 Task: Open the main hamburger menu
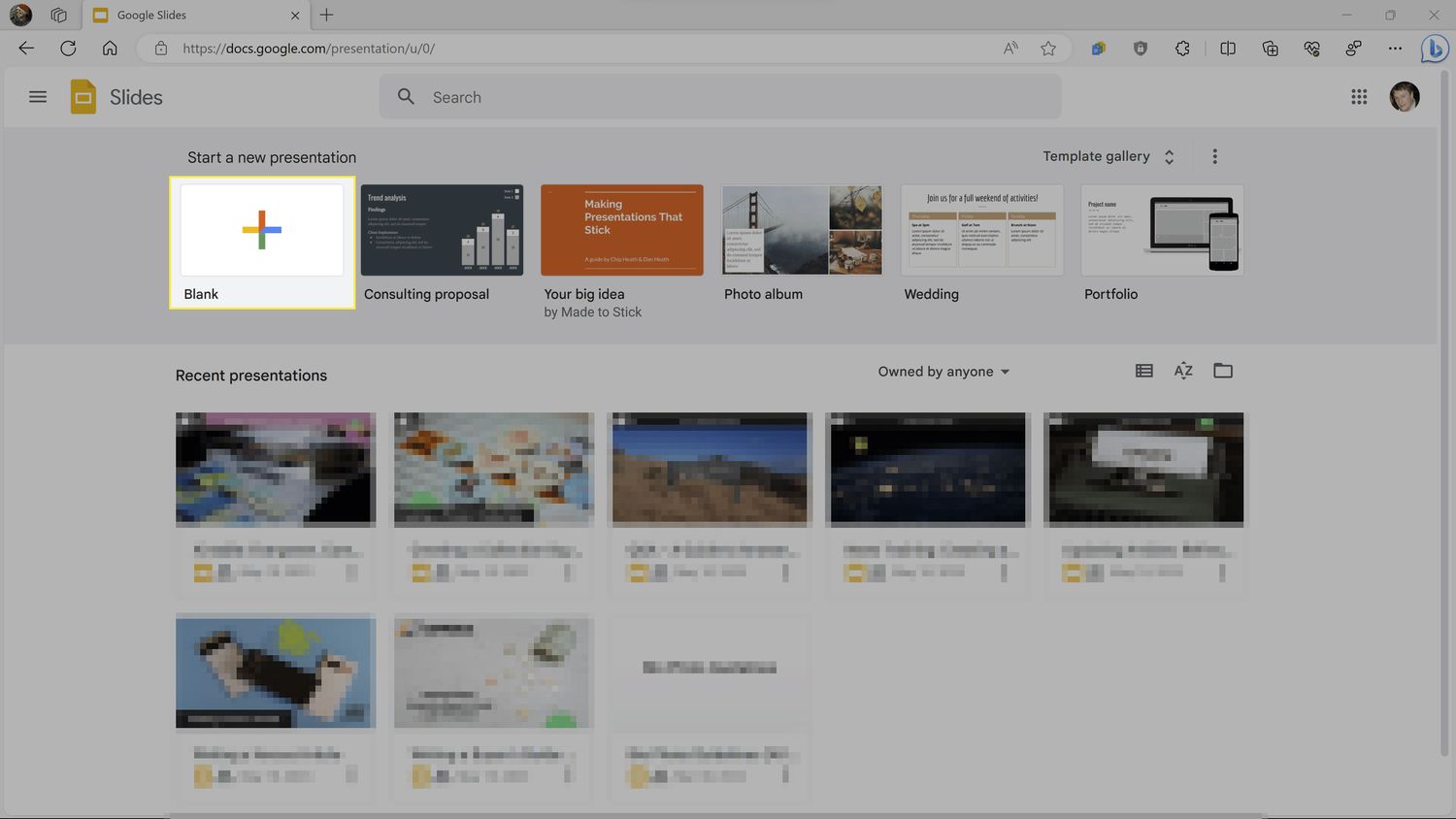point(38,97)
